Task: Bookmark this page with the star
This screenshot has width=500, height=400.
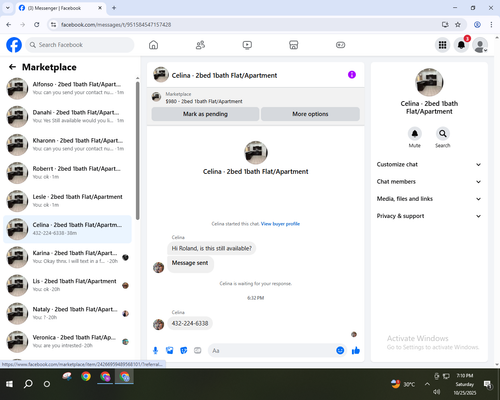Action: pos(458,25)
